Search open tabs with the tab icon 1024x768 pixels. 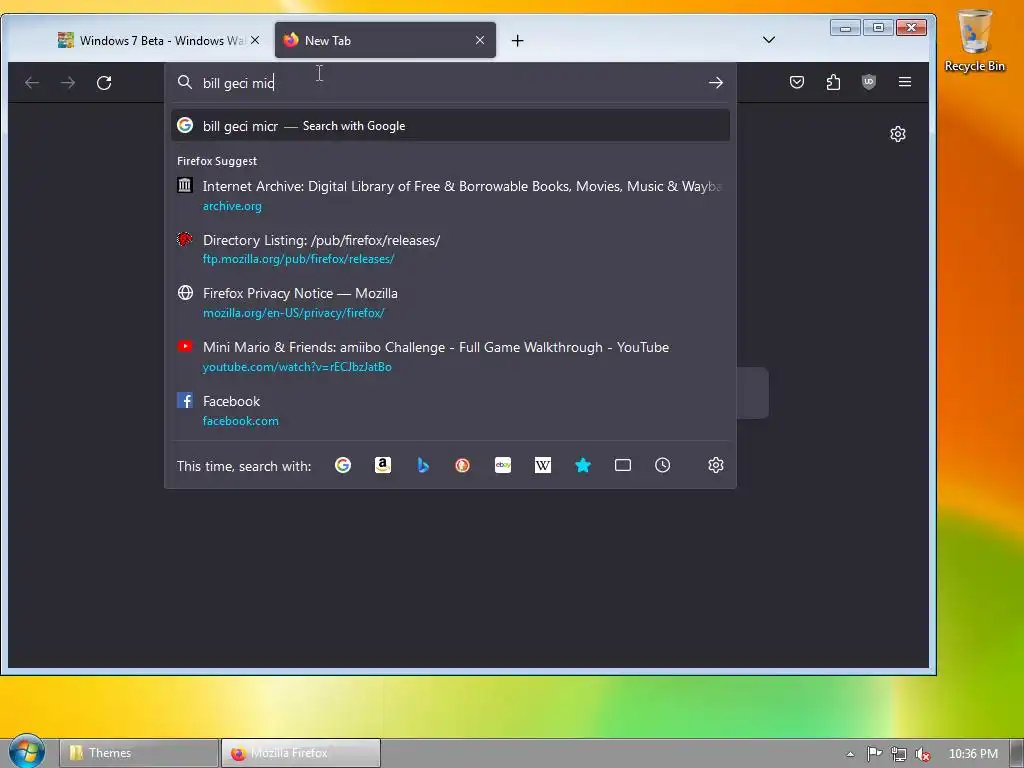(623, 465)
